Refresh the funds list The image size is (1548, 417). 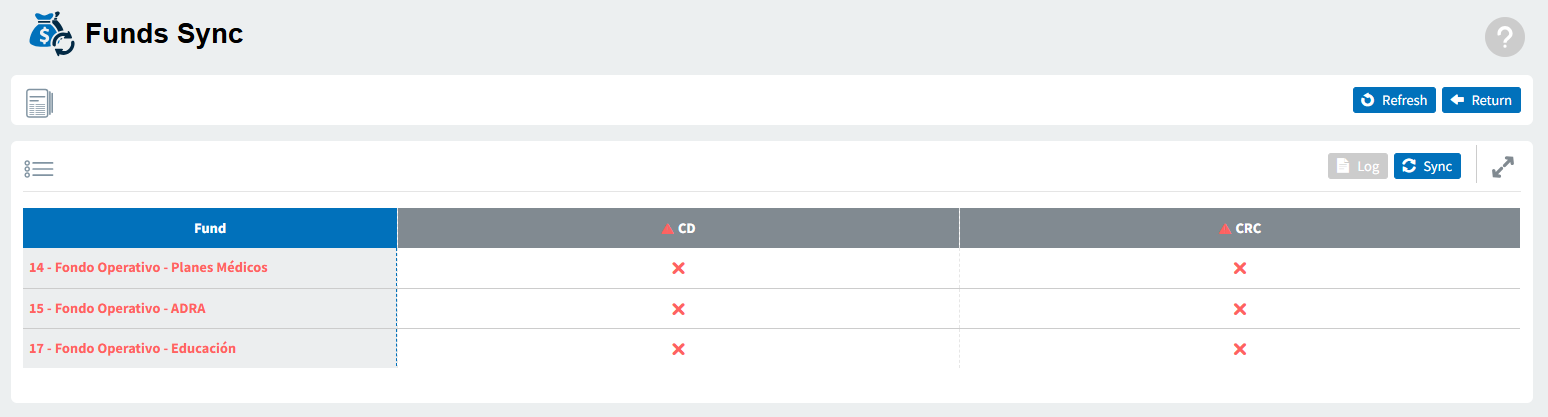point(1394,100)
